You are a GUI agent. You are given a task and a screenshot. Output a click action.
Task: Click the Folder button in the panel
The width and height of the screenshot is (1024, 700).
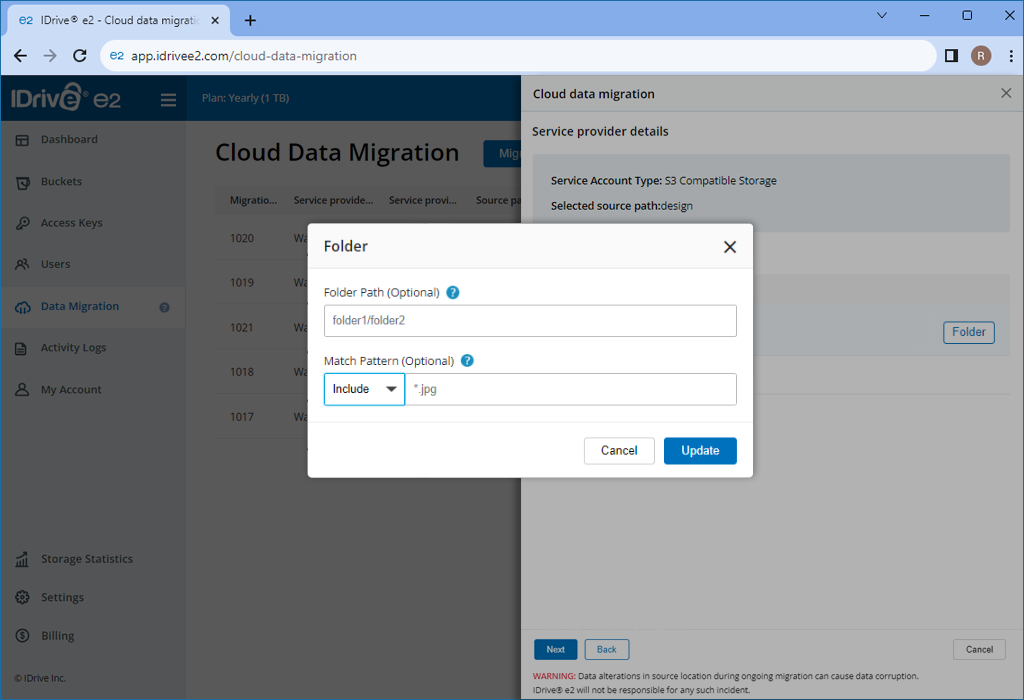pos(968,332)
